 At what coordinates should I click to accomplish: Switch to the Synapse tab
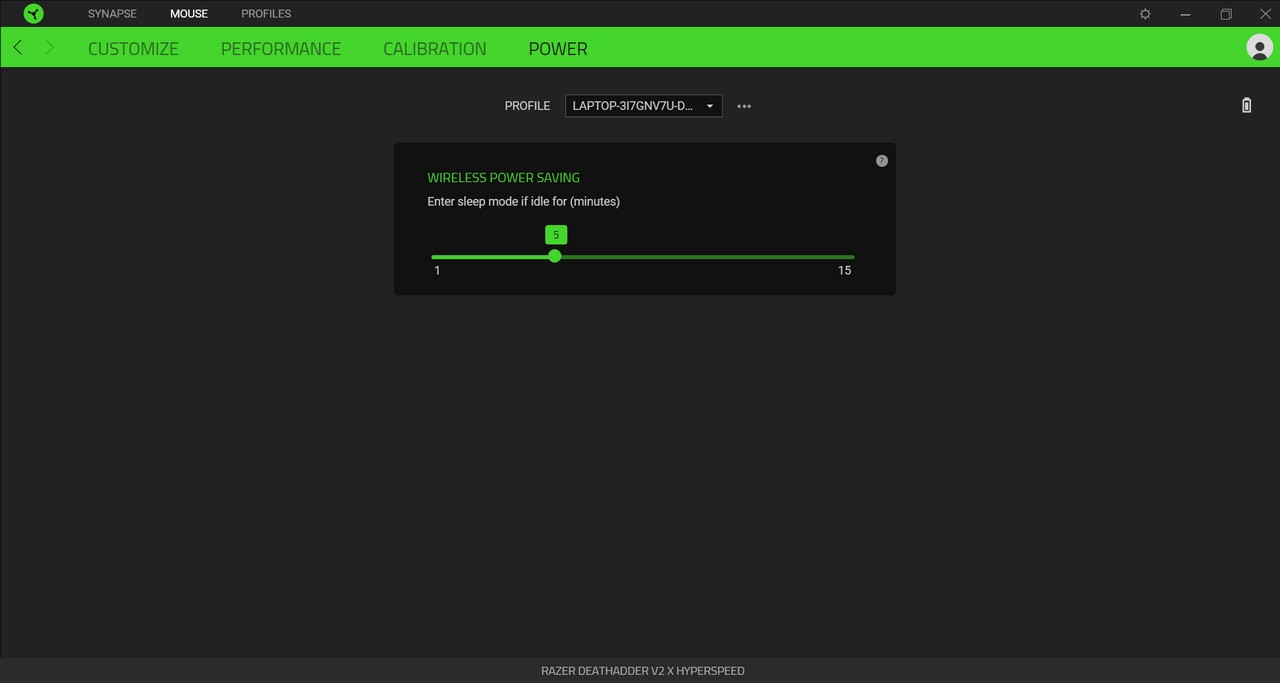(x=112, y=13)
